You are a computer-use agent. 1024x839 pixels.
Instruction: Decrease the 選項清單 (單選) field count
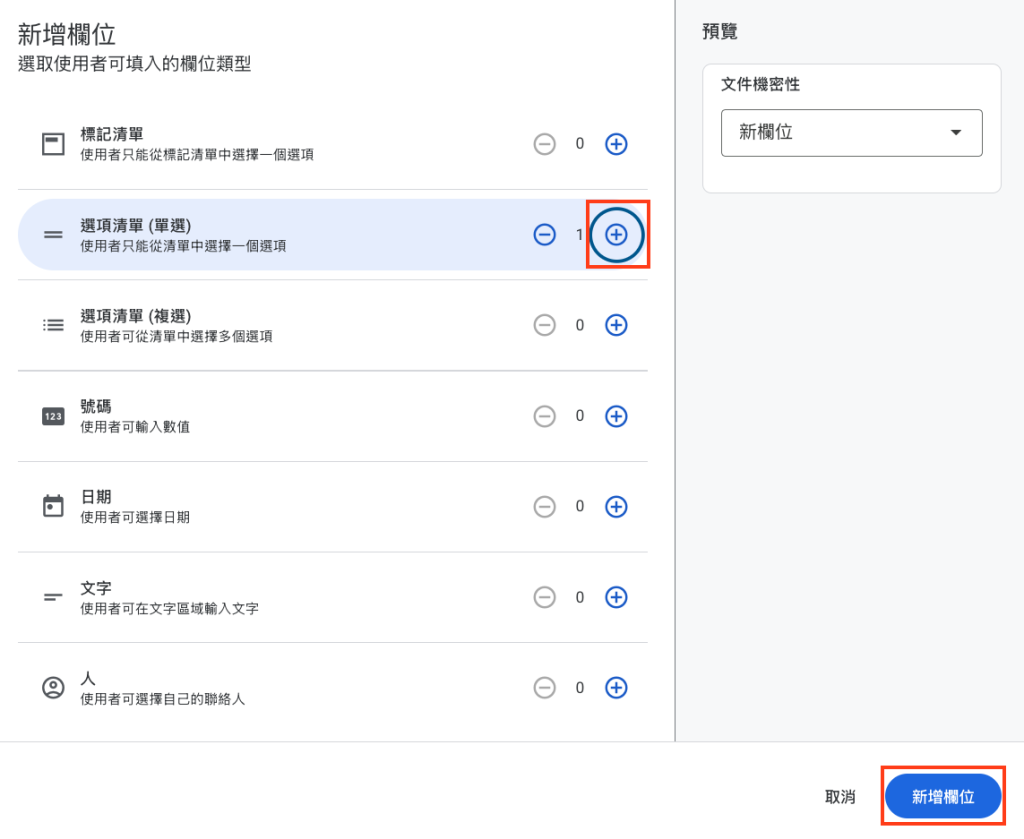pos(544,234)
